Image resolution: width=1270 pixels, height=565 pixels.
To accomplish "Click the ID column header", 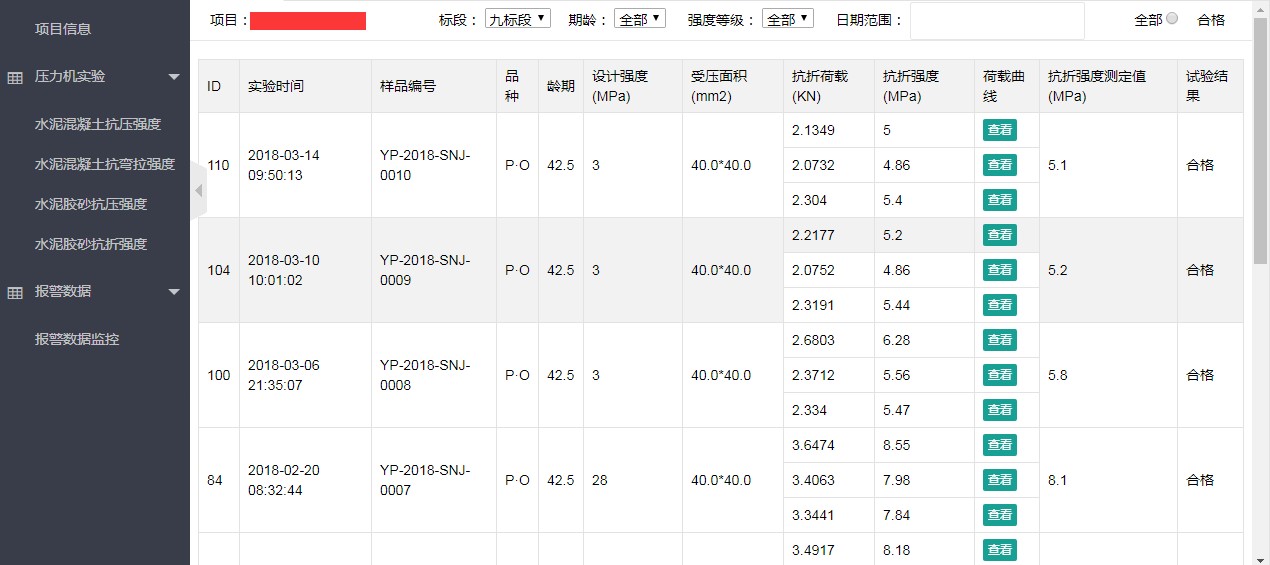I will pyautogui.click(x=218, y=86).
